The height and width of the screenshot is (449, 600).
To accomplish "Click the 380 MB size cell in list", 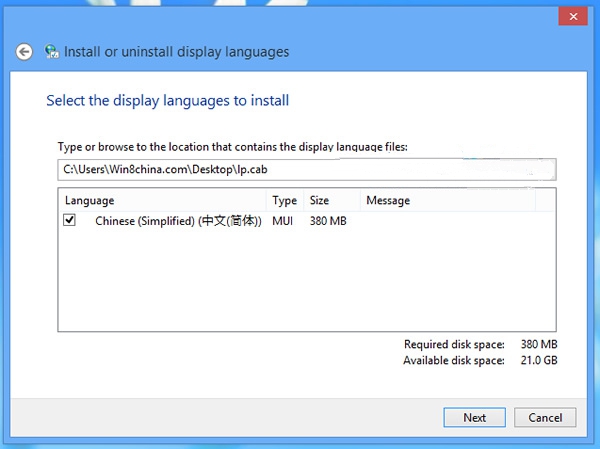I will (x=328, y=221).
